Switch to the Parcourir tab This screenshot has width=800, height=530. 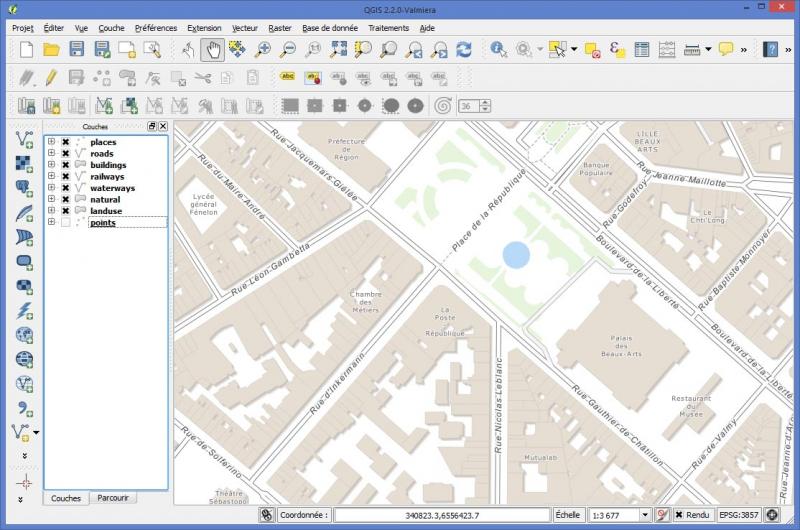pos(112,498)
